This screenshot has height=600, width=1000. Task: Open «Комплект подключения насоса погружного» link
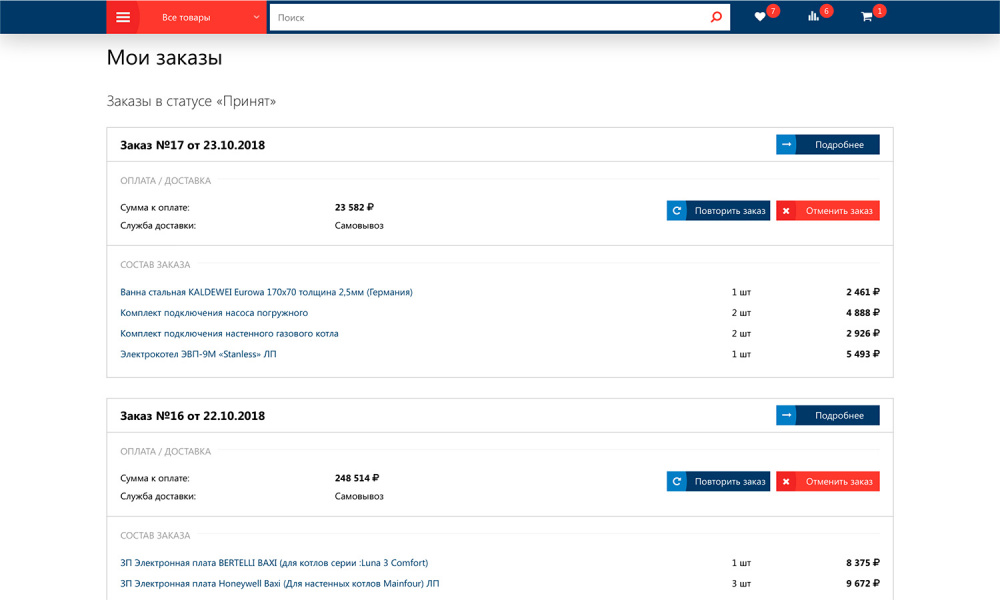(x=214, y=313)
